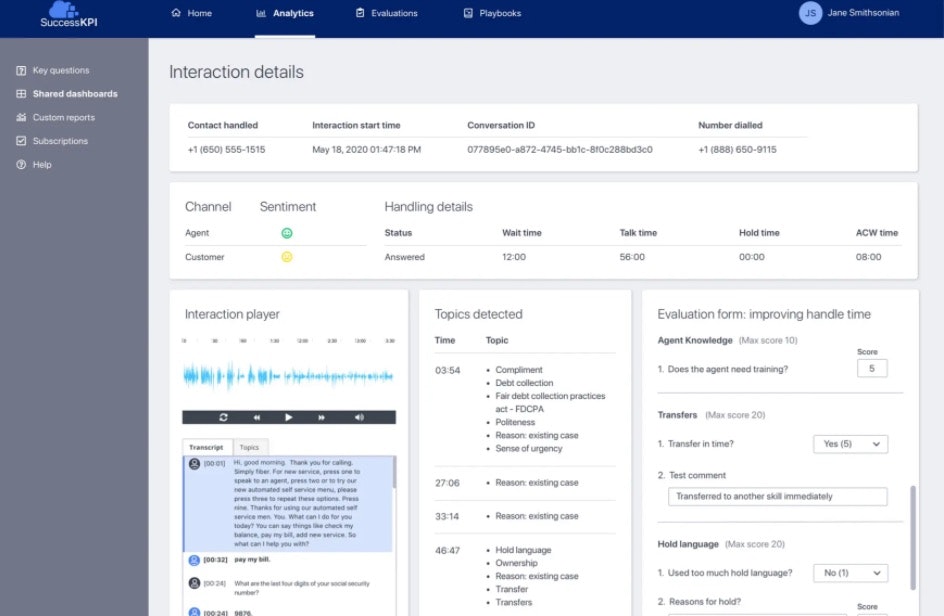Open the Help icon in sidebar

click(22, 164)
